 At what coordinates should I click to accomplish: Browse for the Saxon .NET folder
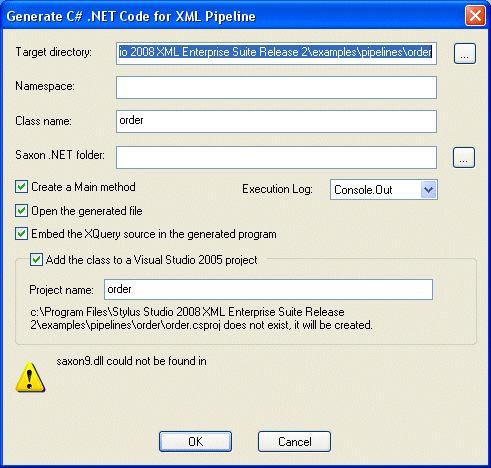pyautogui.click(x=464, y=158)
